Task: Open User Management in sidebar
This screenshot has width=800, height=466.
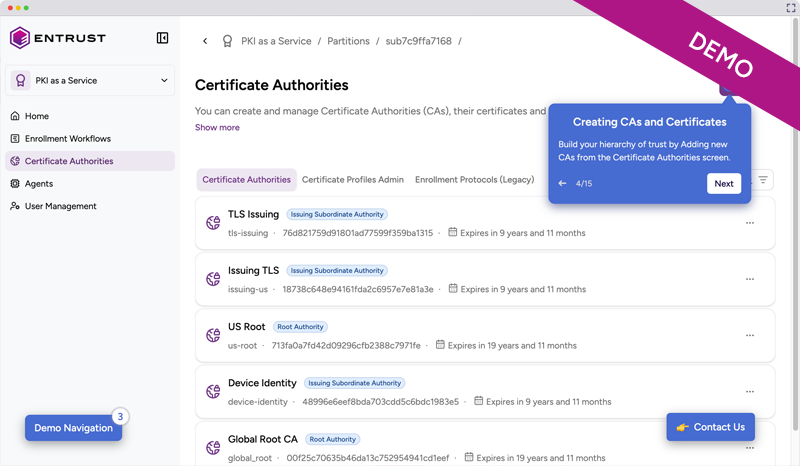Action: (x=90, y=206)
